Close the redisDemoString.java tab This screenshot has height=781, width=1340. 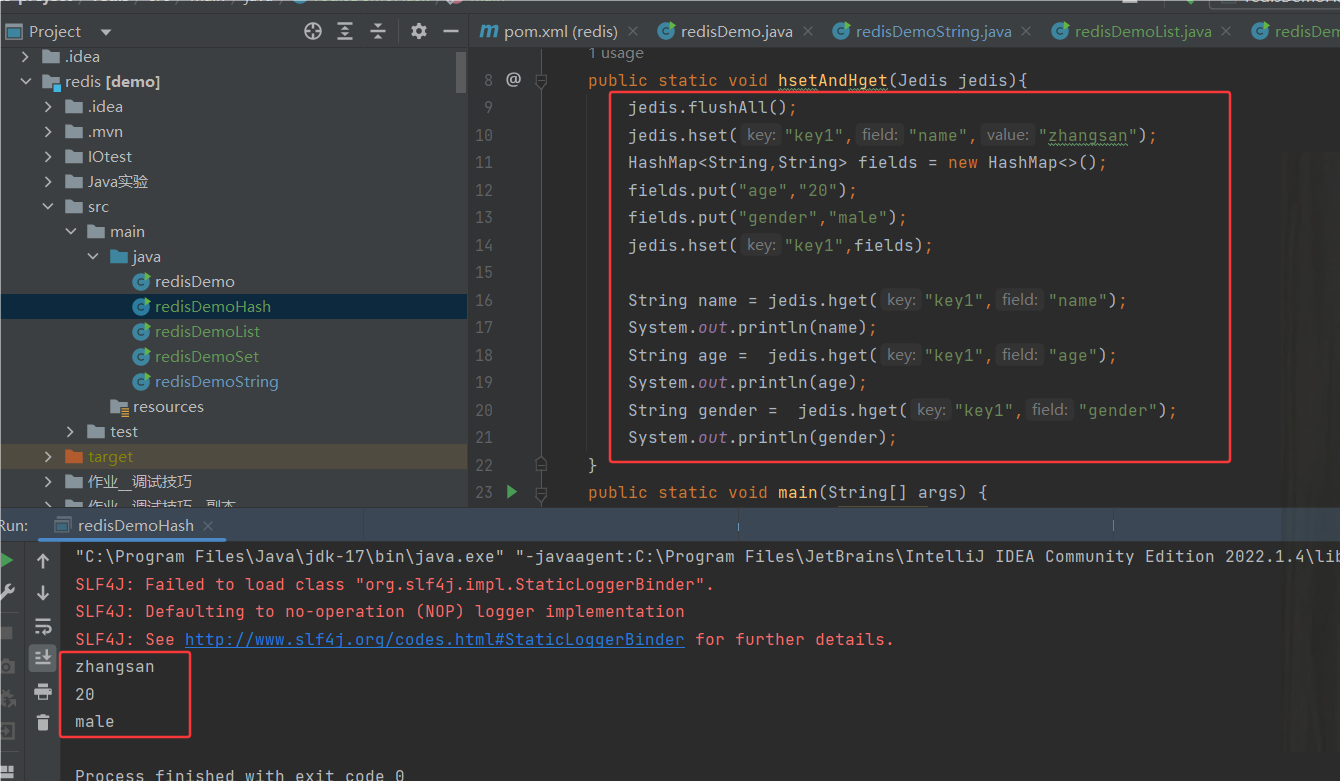1027,31
